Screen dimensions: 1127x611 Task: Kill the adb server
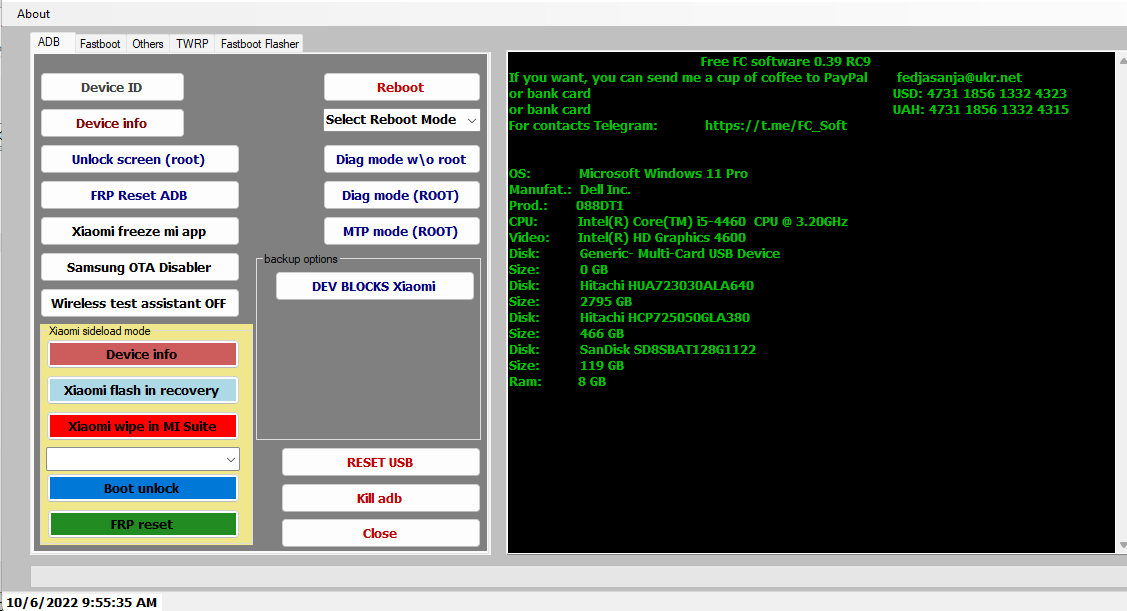[380, 497]
